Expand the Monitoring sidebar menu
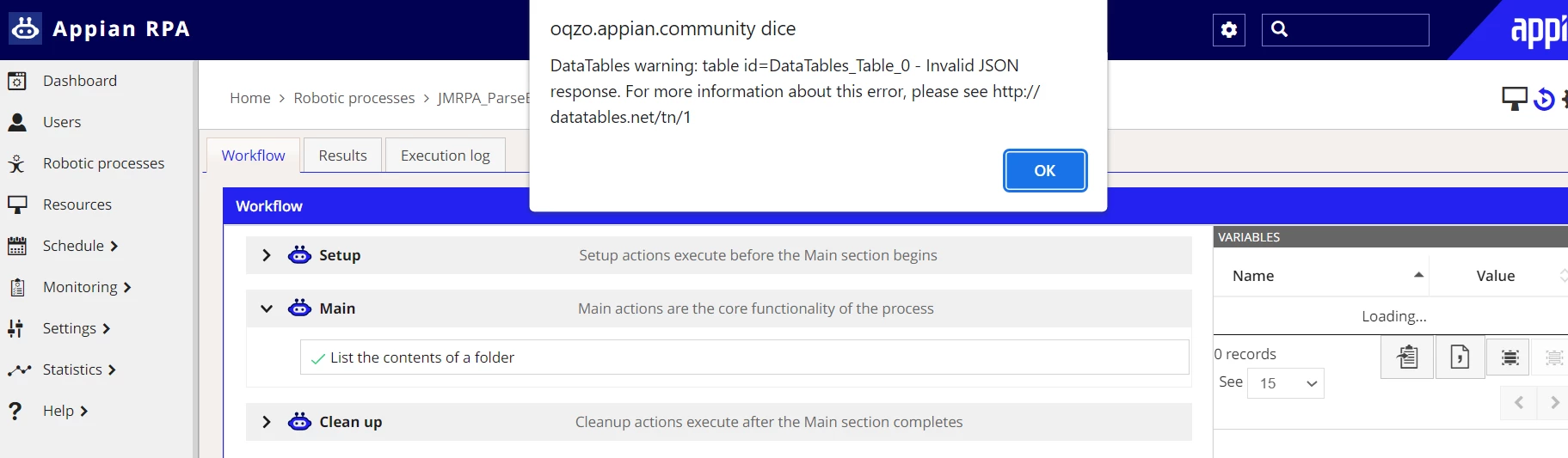 [86, 287]
